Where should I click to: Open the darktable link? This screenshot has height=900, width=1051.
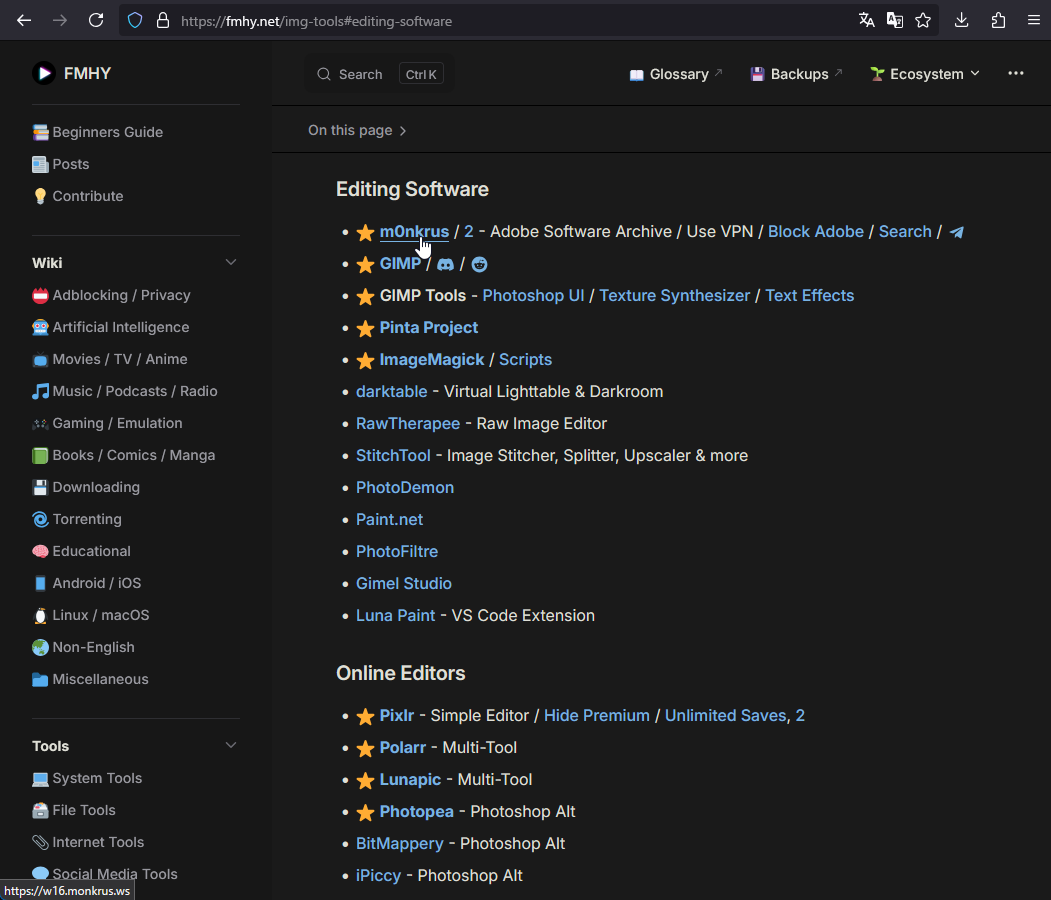[x=391, y=391]
